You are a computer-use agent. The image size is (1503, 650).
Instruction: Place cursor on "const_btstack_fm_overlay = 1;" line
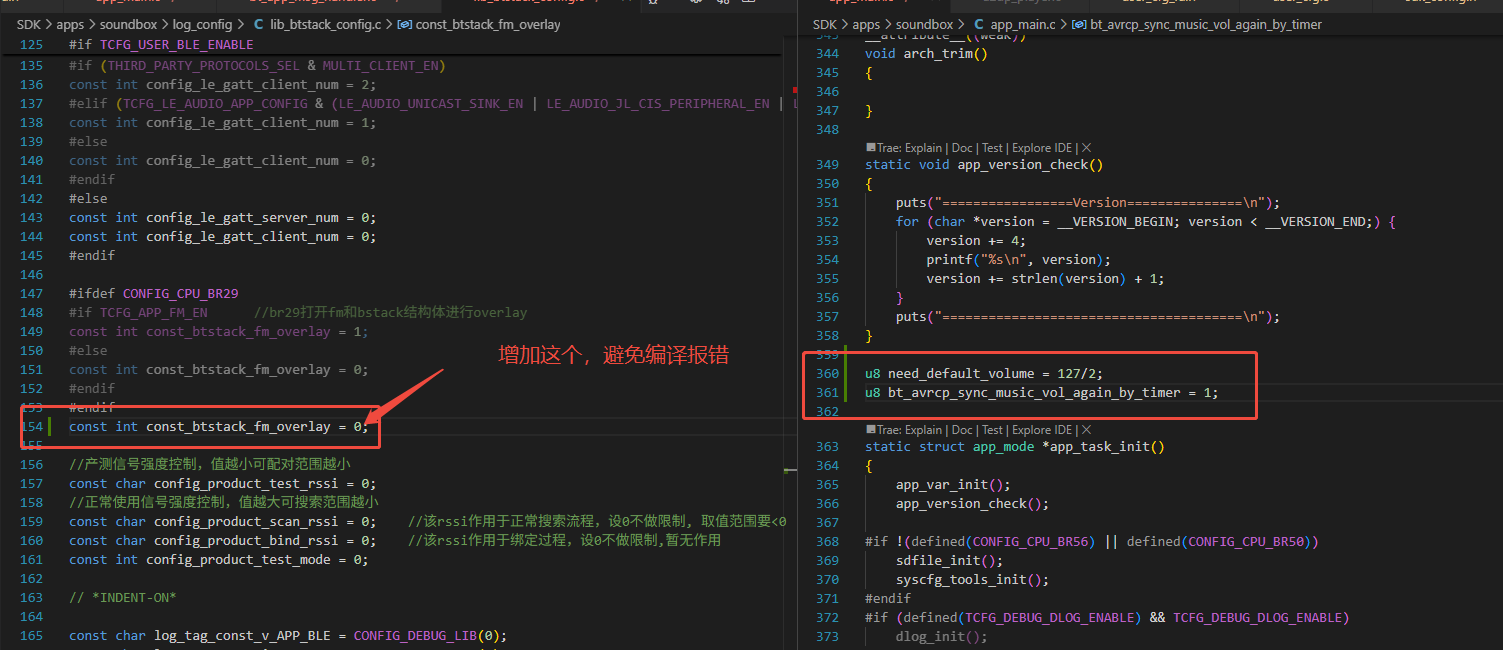pyautogui.click(x=219, y=332)
